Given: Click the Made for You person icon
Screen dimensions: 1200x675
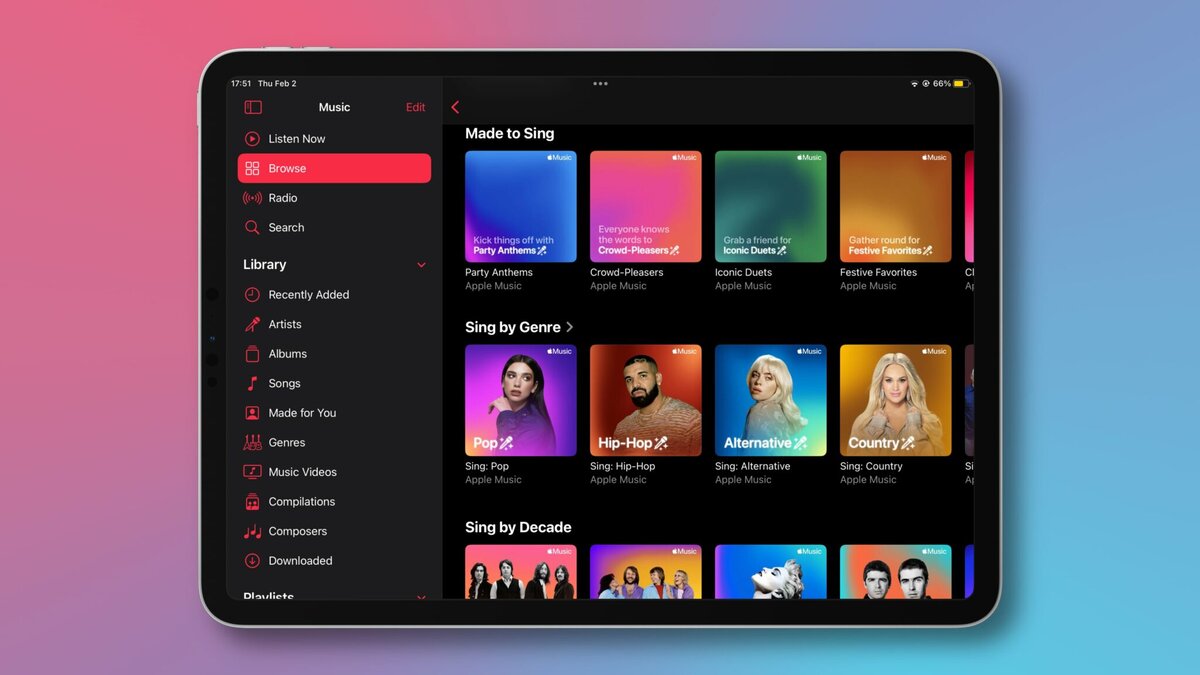Looking at the screenshot, I should coord(252,413).
